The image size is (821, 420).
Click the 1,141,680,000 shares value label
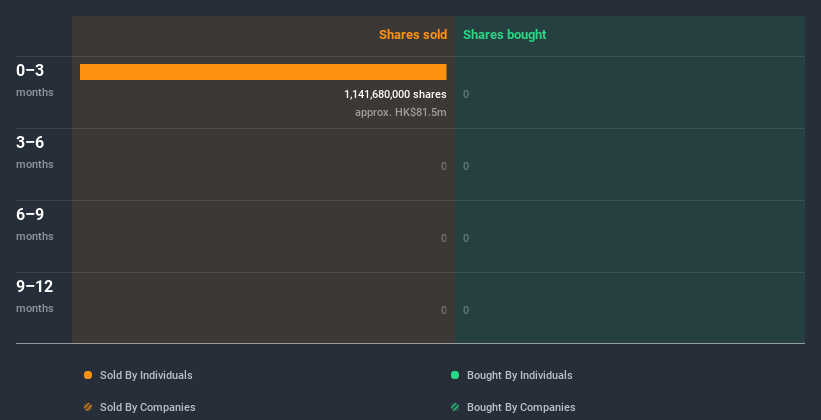click(x=395, y=94)
